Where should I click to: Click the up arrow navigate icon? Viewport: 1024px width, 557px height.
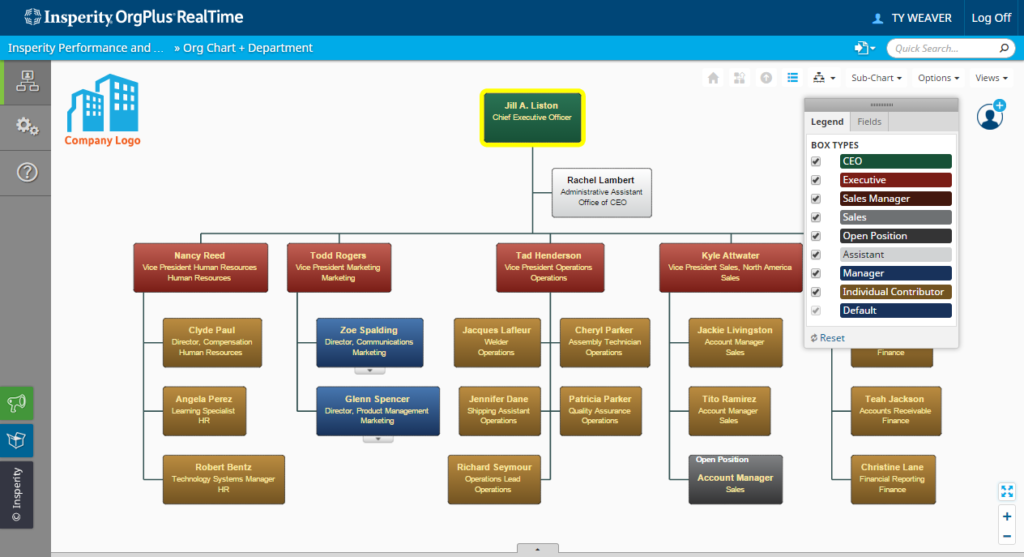click(x=766, y=78)
